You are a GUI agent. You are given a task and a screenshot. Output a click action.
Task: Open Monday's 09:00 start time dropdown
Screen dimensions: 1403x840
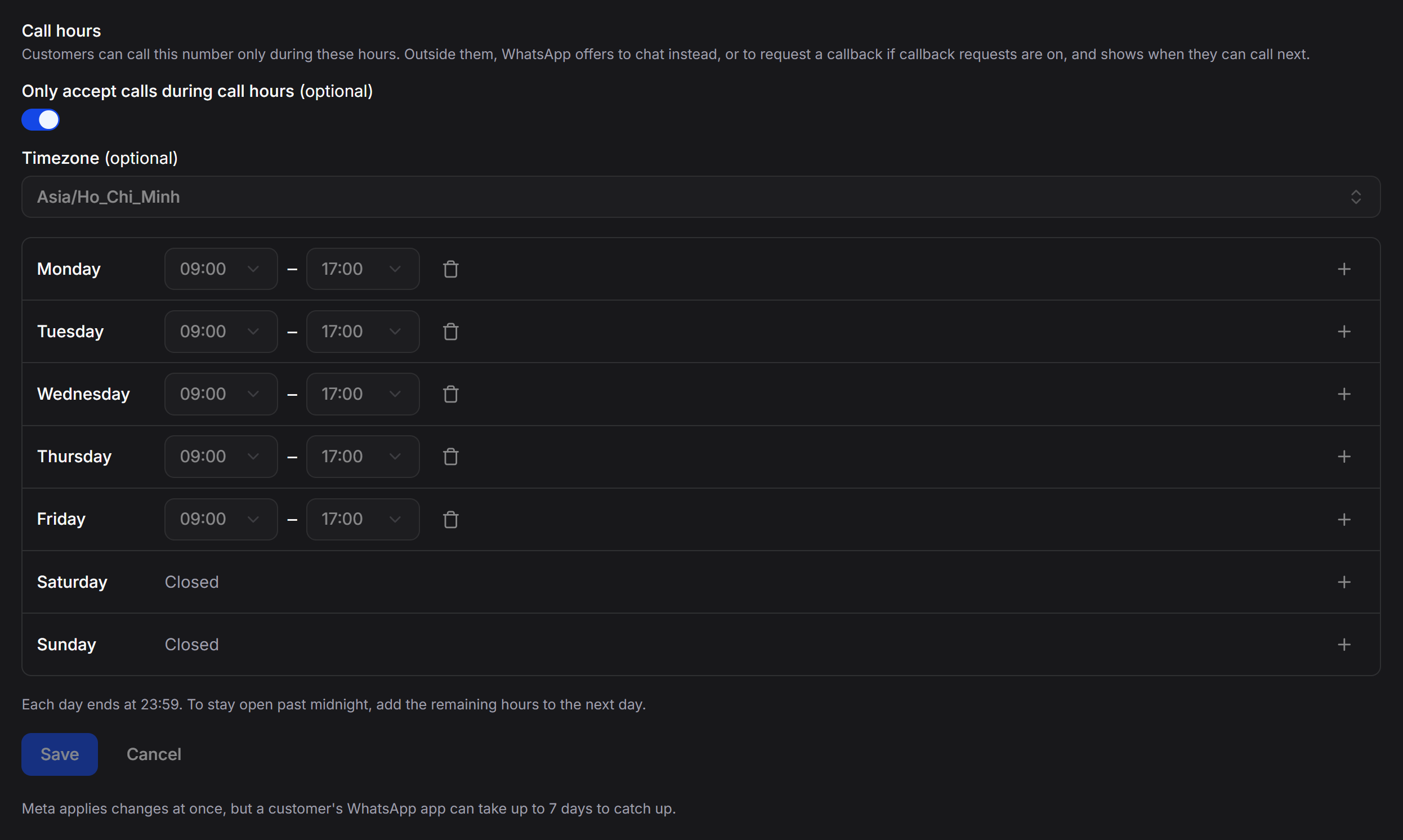[221, 269]
